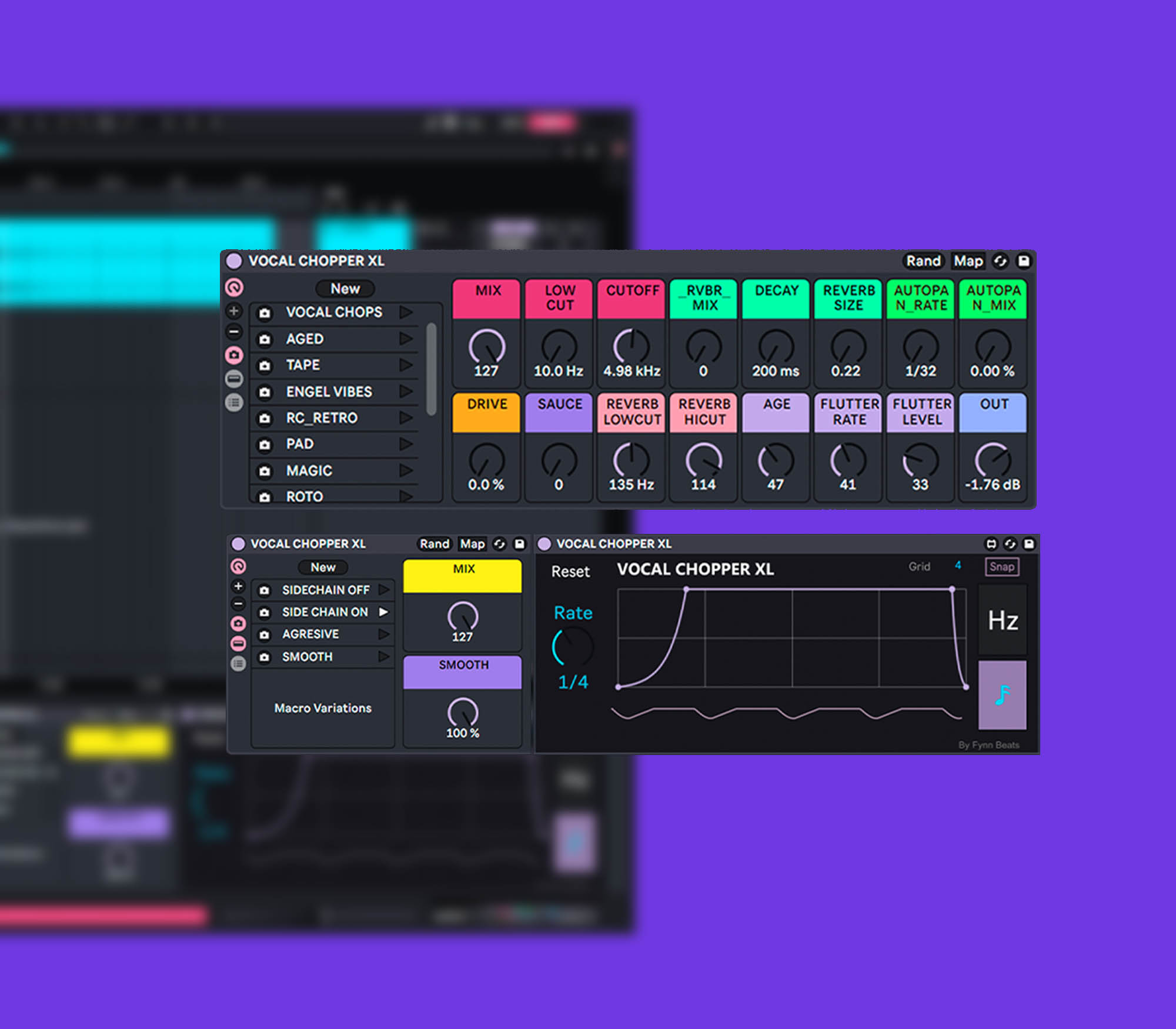Launch the SIDE CHAIN ON variation arrow
Image resolution: width=1176 pixels, height=1029 pixels.
coord(384,612)
